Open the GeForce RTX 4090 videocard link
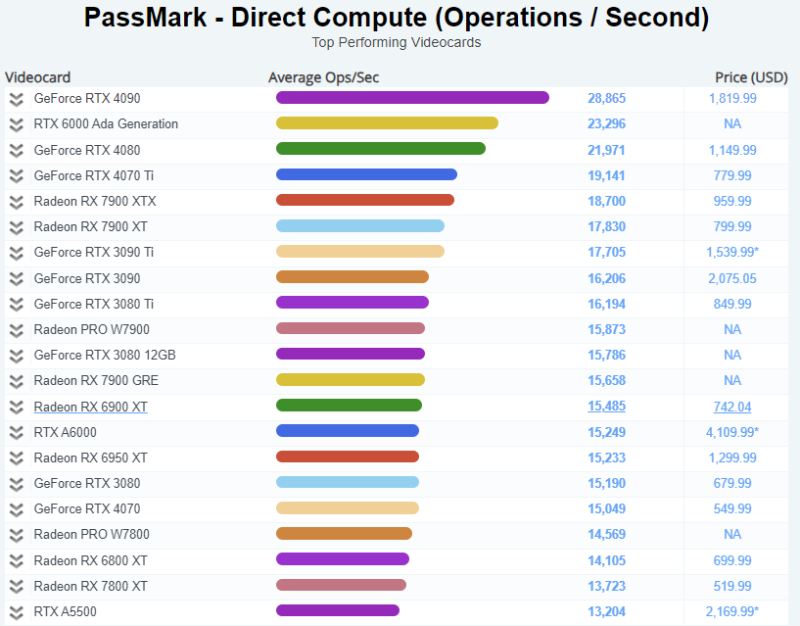The height and width of the screenshot is (626, 800). pyautogui.click(x=87, y=98)
